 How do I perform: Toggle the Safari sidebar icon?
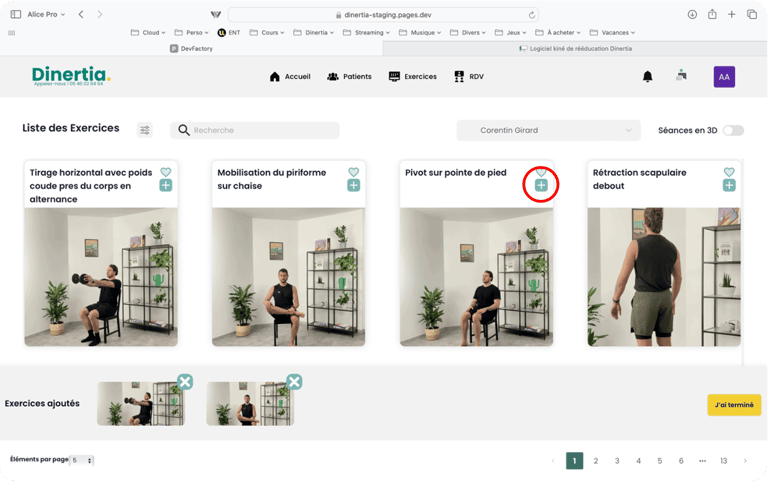(16, 14)
